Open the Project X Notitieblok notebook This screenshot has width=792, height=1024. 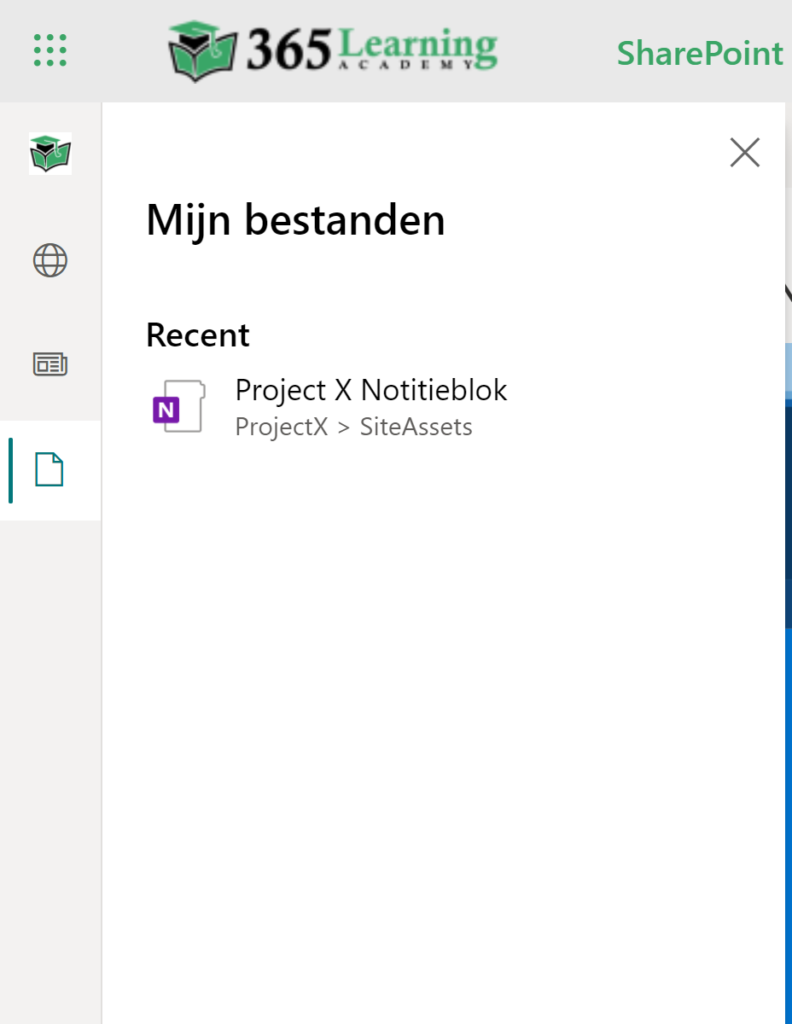point(371,390)
